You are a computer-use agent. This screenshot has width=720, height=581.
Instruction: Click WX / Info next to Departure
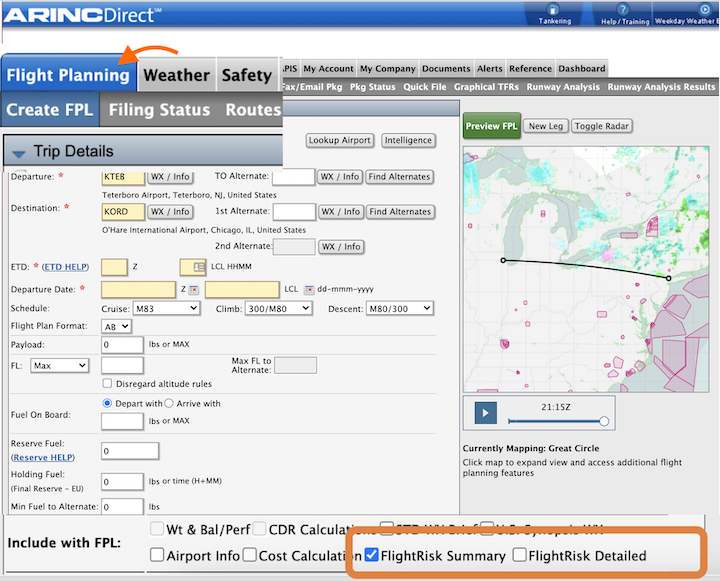pos(170,176)
